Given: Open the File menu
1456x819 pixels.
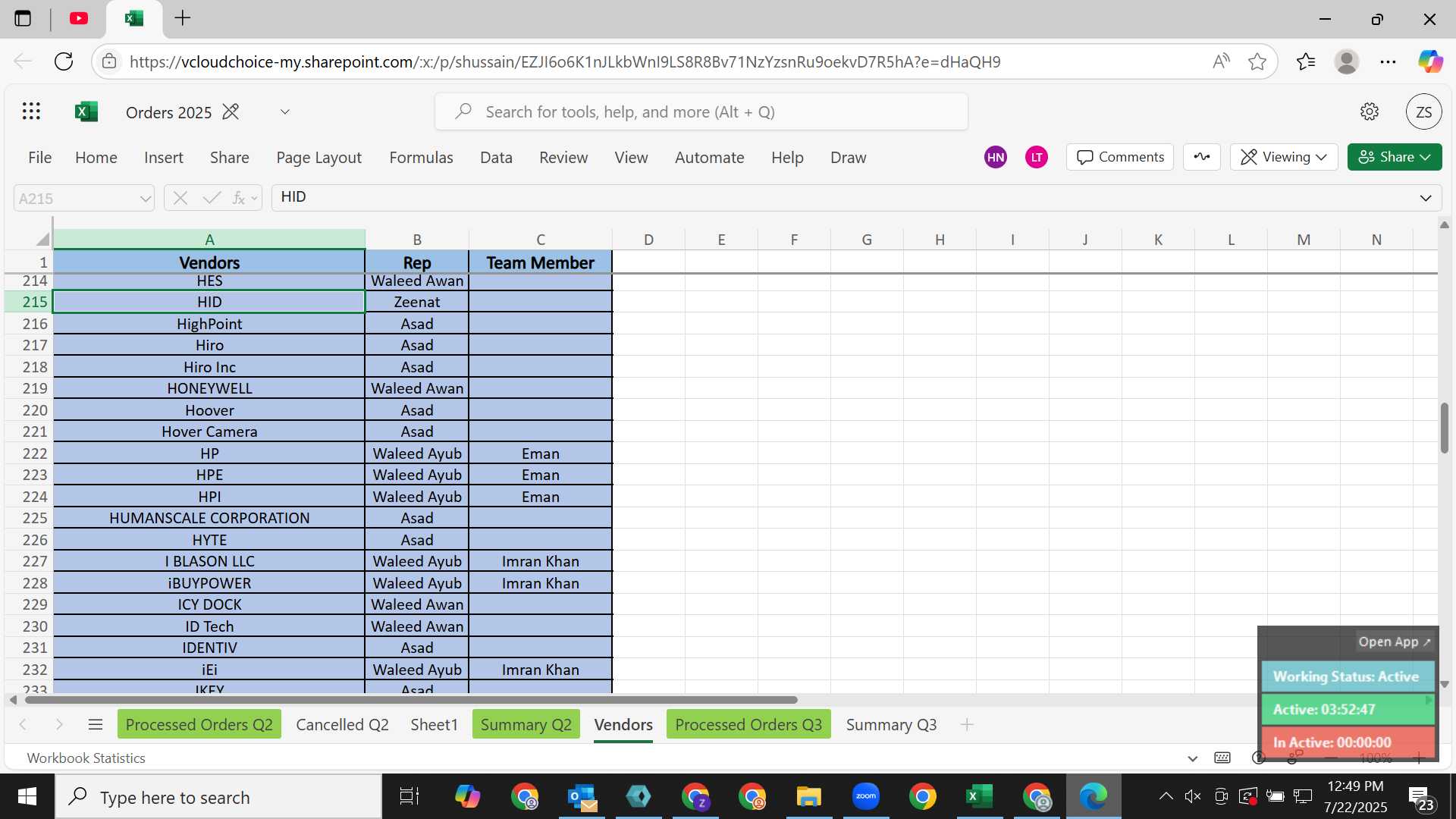Looking at the screenshot, I should pos(40,157).
